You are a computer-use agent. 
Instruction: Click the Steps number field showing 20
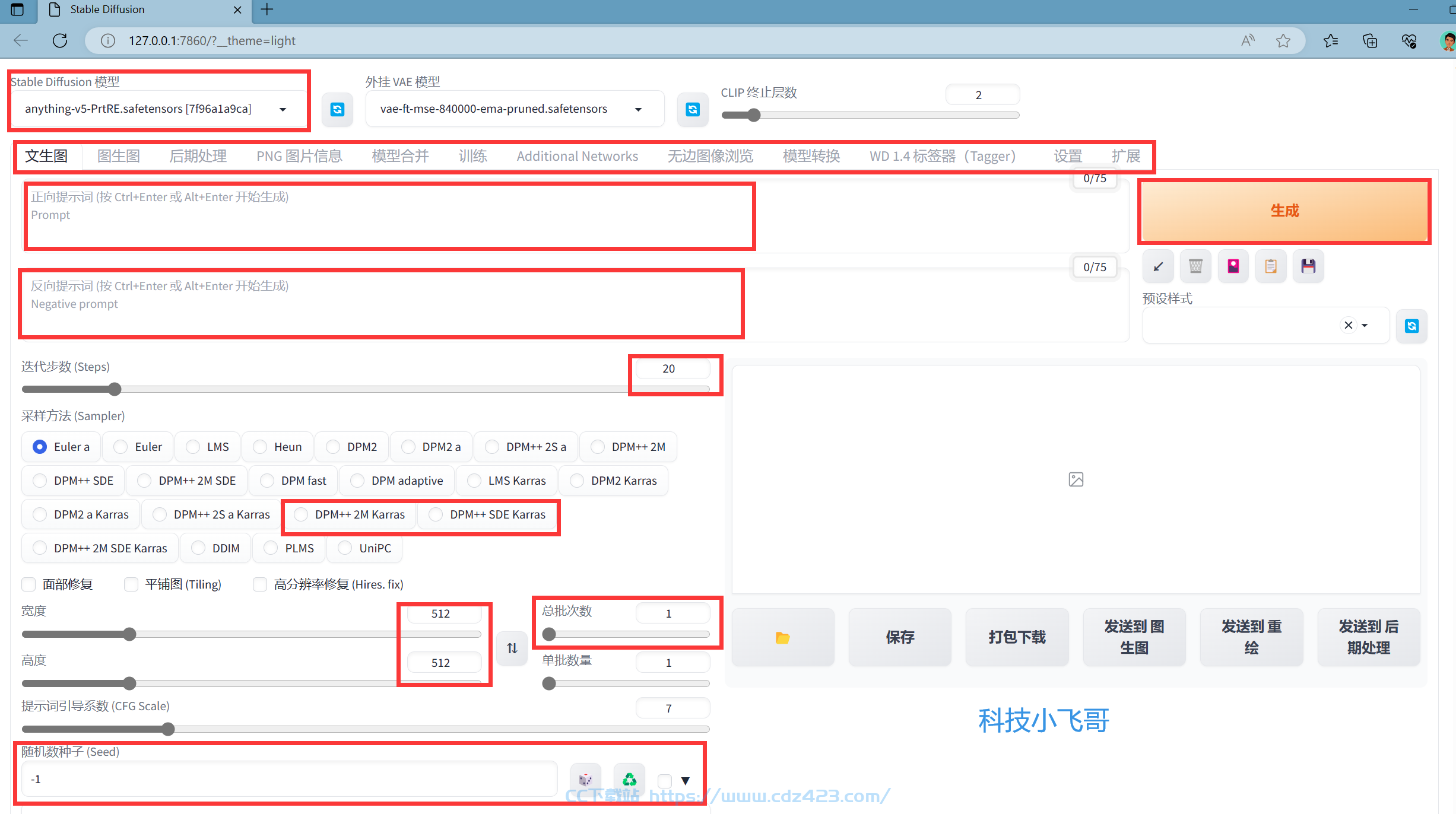[673, 368]
